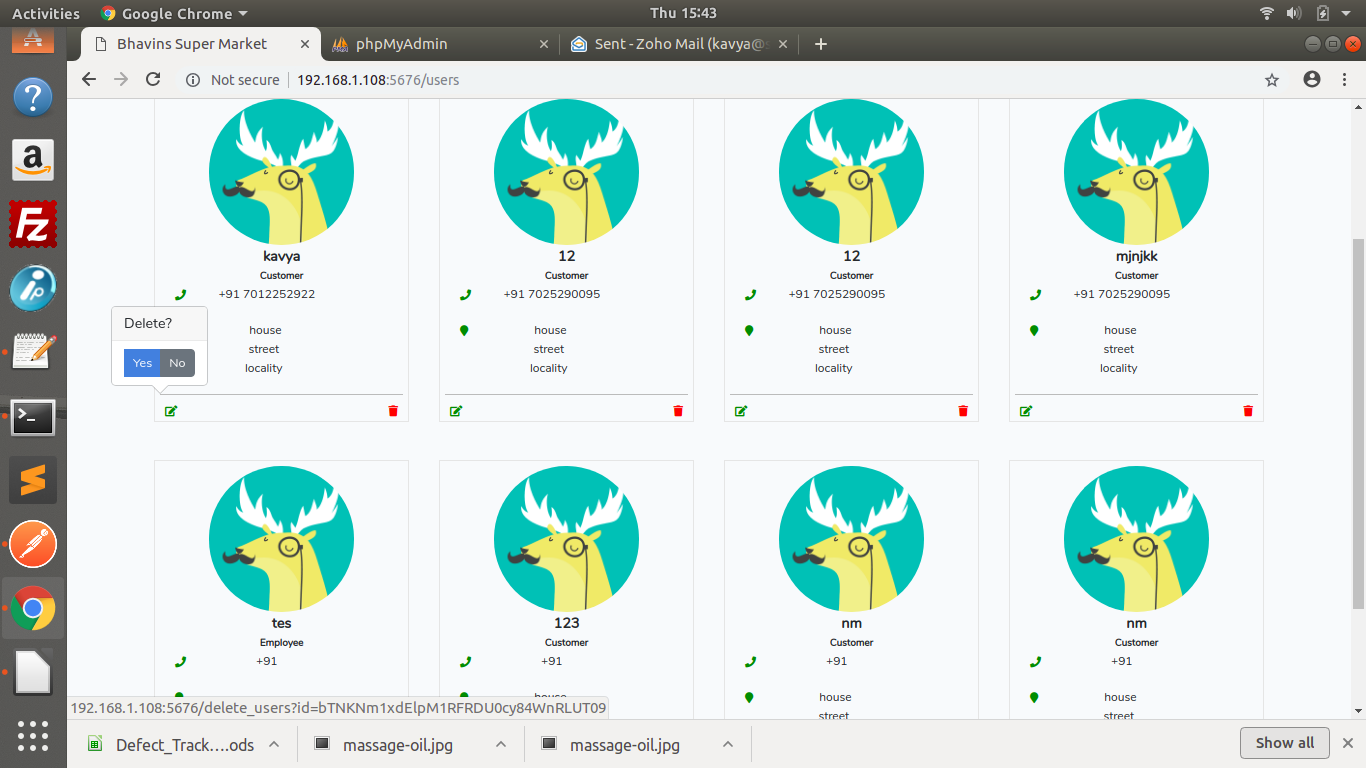Cancel deletion with the No button
The image size is (1366, 768).
pyautogui.click(x=177, y=363)
